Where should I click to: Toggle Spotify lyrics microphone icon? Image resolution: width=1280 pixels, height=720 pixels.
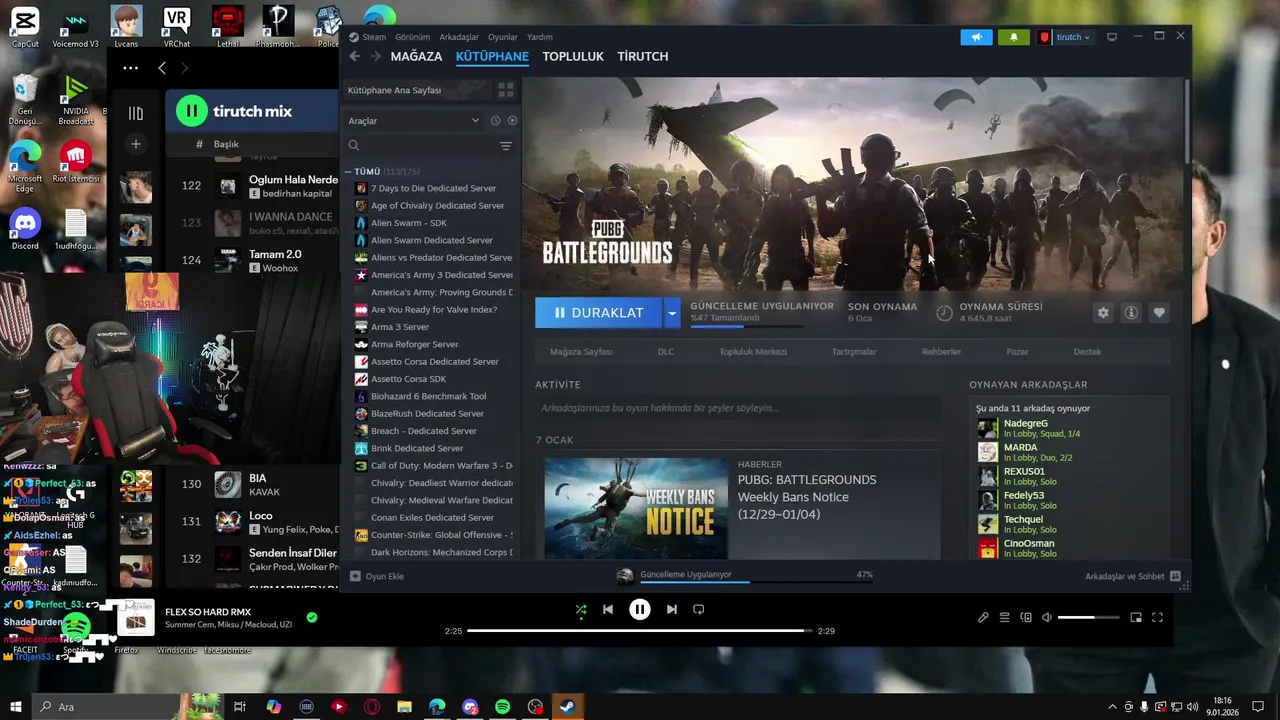tap(983, 617)
